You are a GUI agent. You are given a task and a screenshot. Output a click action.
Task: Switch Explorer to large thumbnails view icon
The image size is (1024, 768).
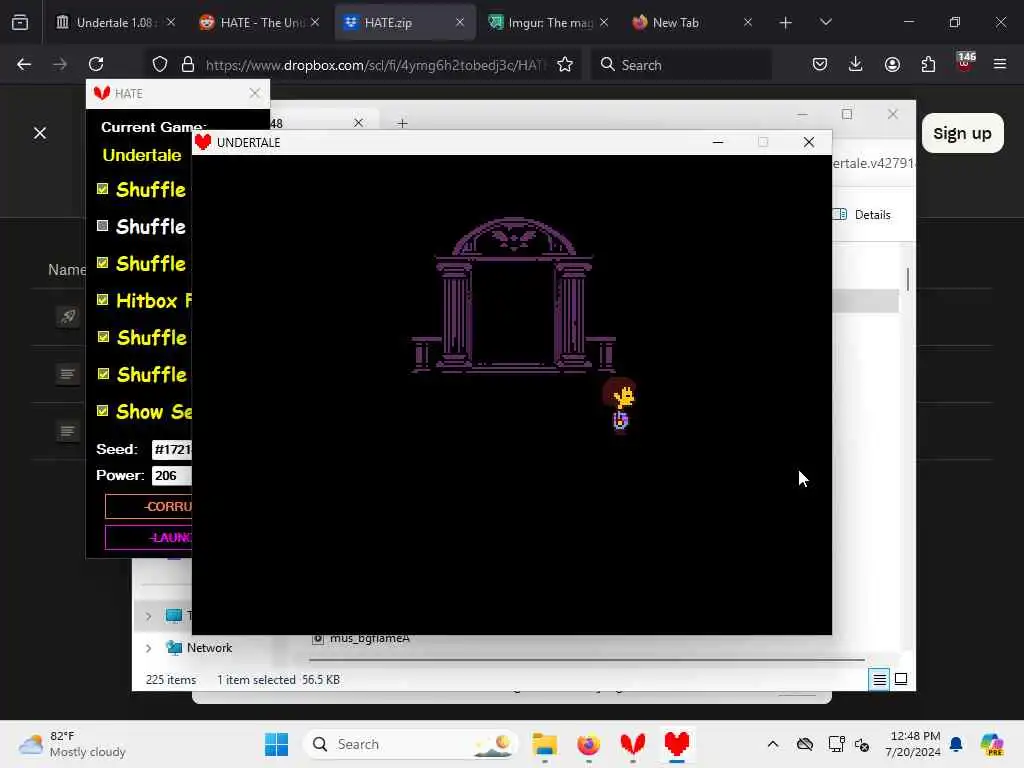pyautogui.click(x=901, y=679)
